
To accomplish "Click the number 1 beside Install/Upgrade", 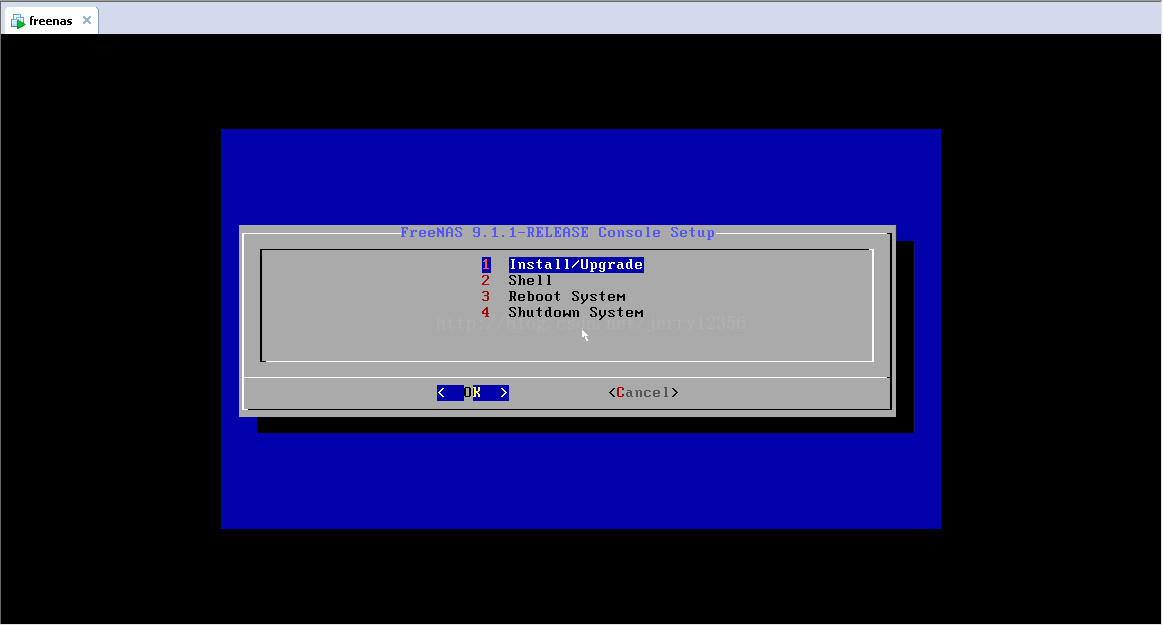I will (x=486, y=265).
